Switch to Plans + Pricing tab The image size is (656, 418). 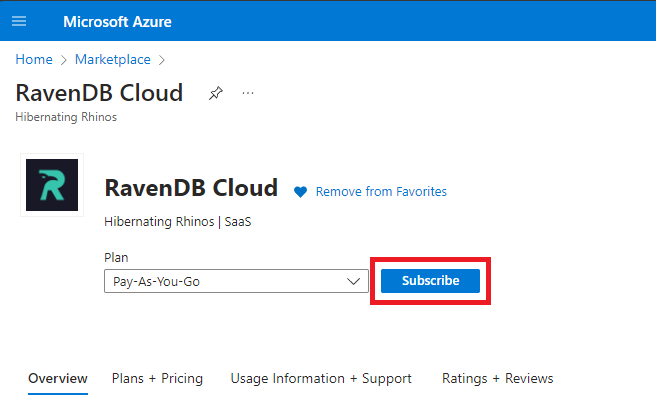[157, 378]
